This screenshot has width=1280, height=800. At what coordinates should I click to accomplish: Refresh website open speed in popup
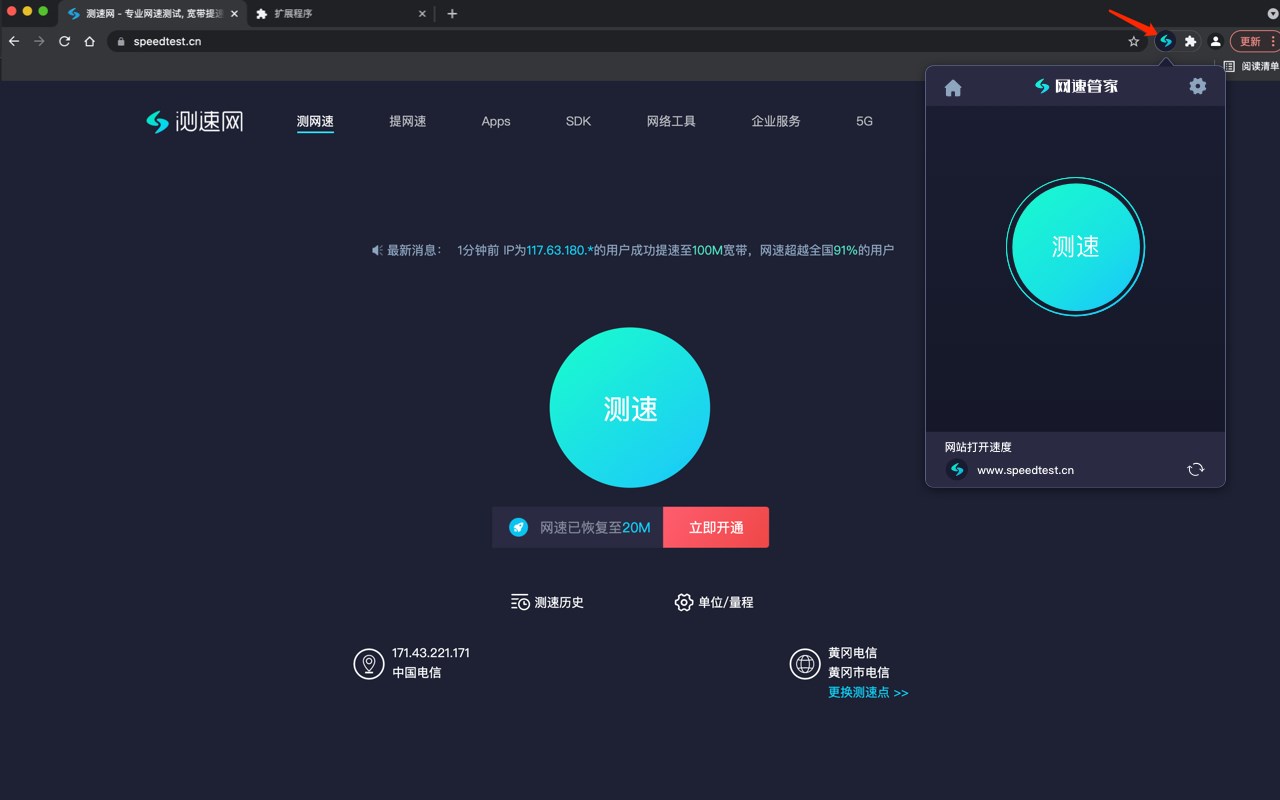point(1195,469)
